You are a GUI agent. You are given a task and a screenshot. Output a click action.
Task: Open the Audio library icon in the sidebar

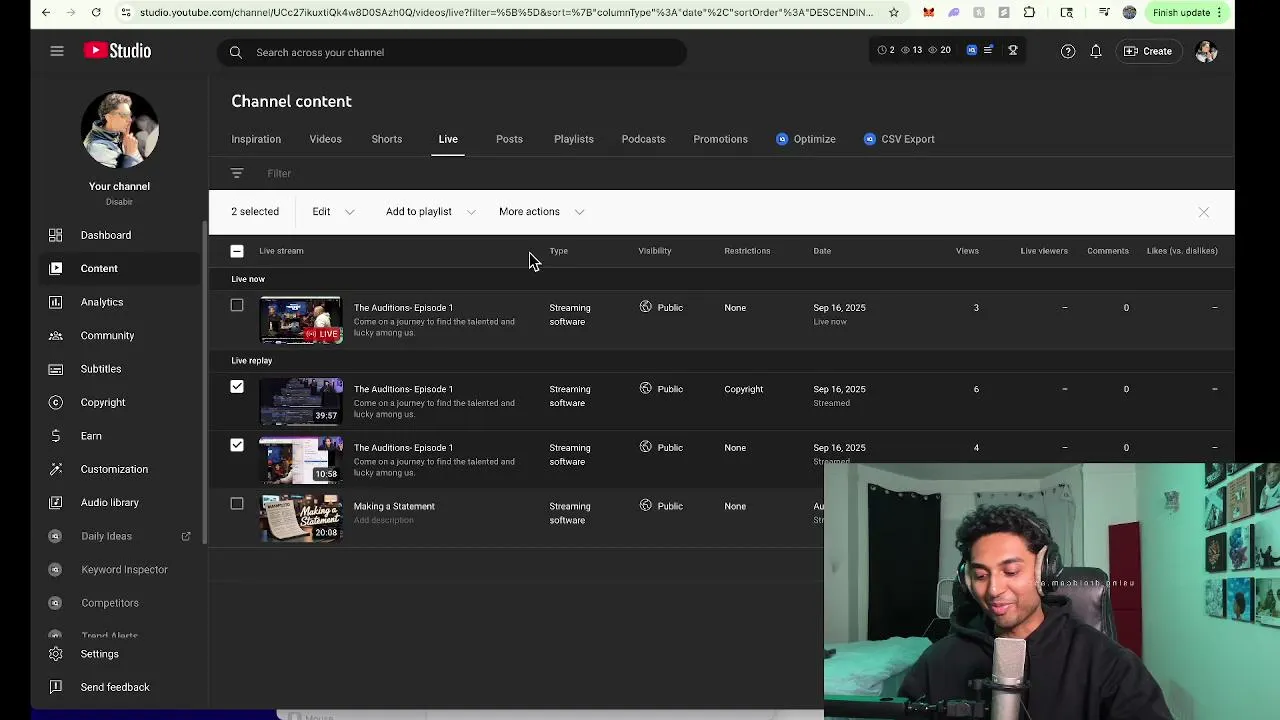(56, 502)
